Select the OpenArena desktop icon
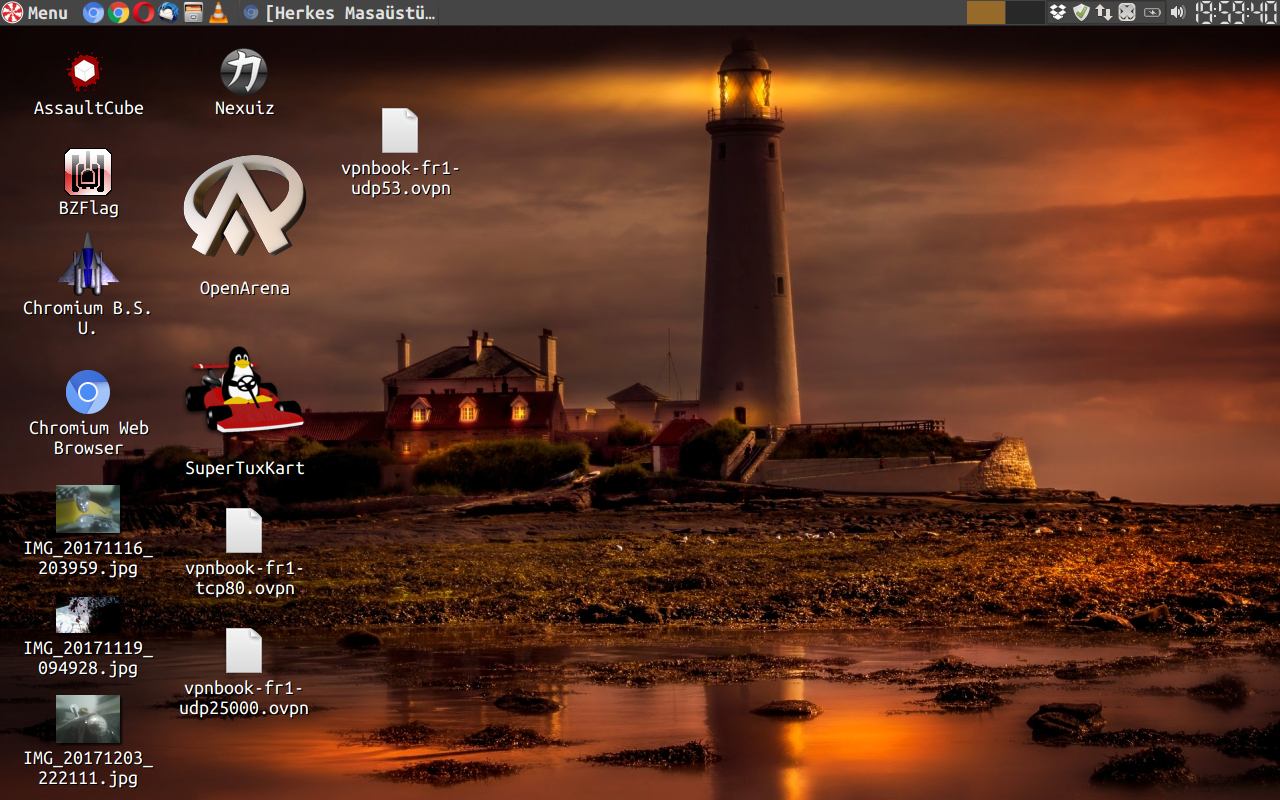 (x=244, y=206)
